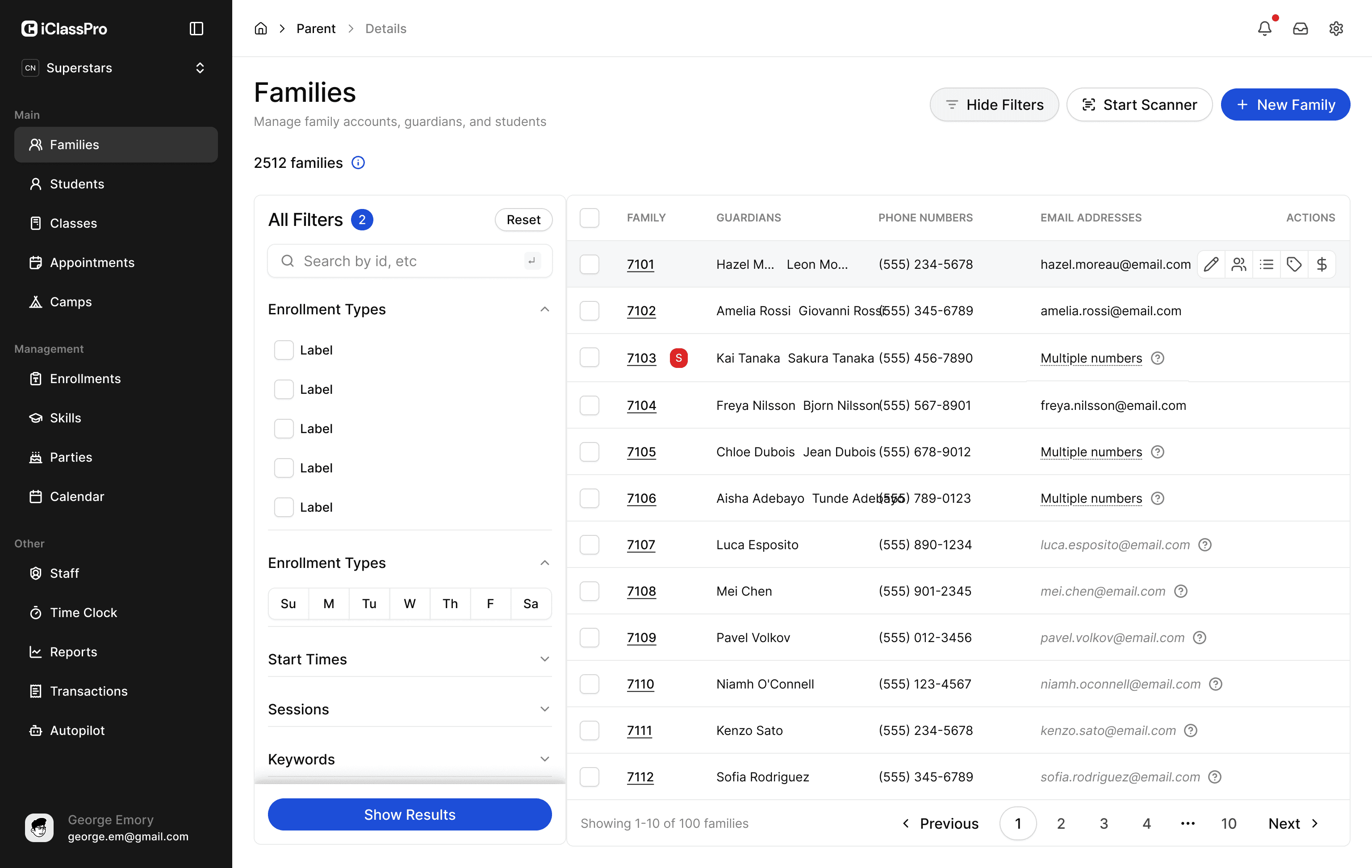Click help icon beside luca.esposito email
Screen dimensions: 1372x868
pos(1205,545)
